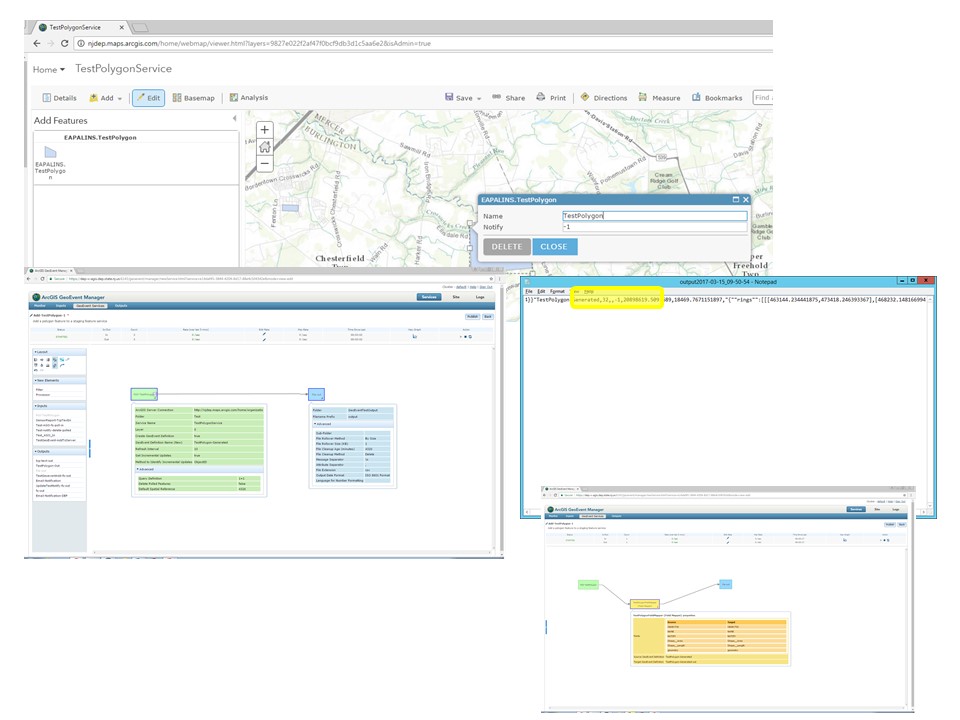Click the TestPolygon text line in Notepad
Screen dimensions: 960x720
726,300
